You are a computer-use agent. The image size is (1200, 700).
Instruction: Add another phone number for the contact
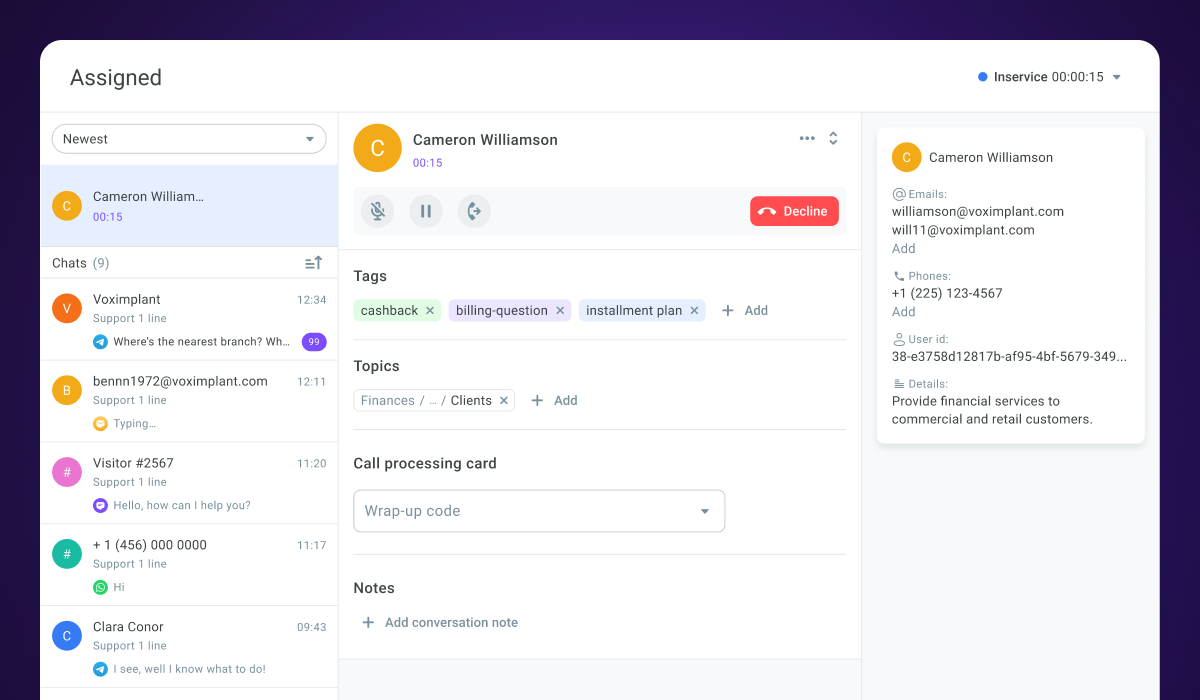coord(903,312)
